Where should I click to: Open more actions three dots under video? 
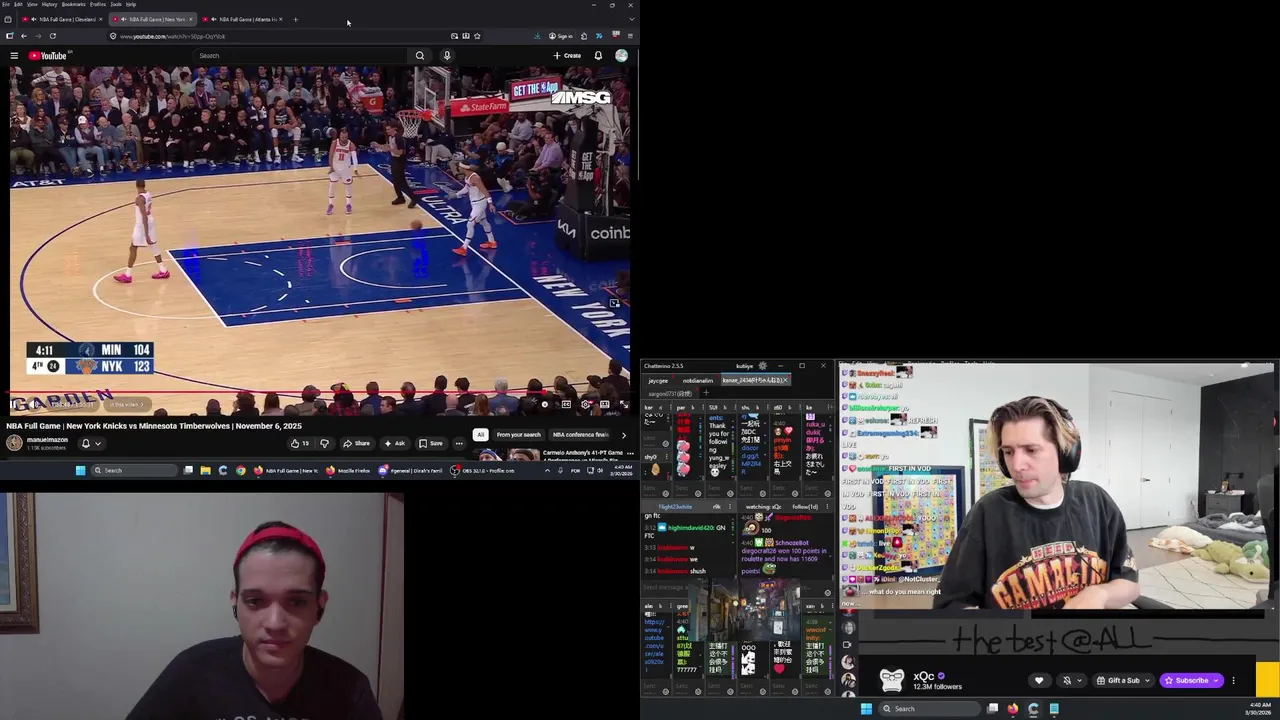coord(459,443)
